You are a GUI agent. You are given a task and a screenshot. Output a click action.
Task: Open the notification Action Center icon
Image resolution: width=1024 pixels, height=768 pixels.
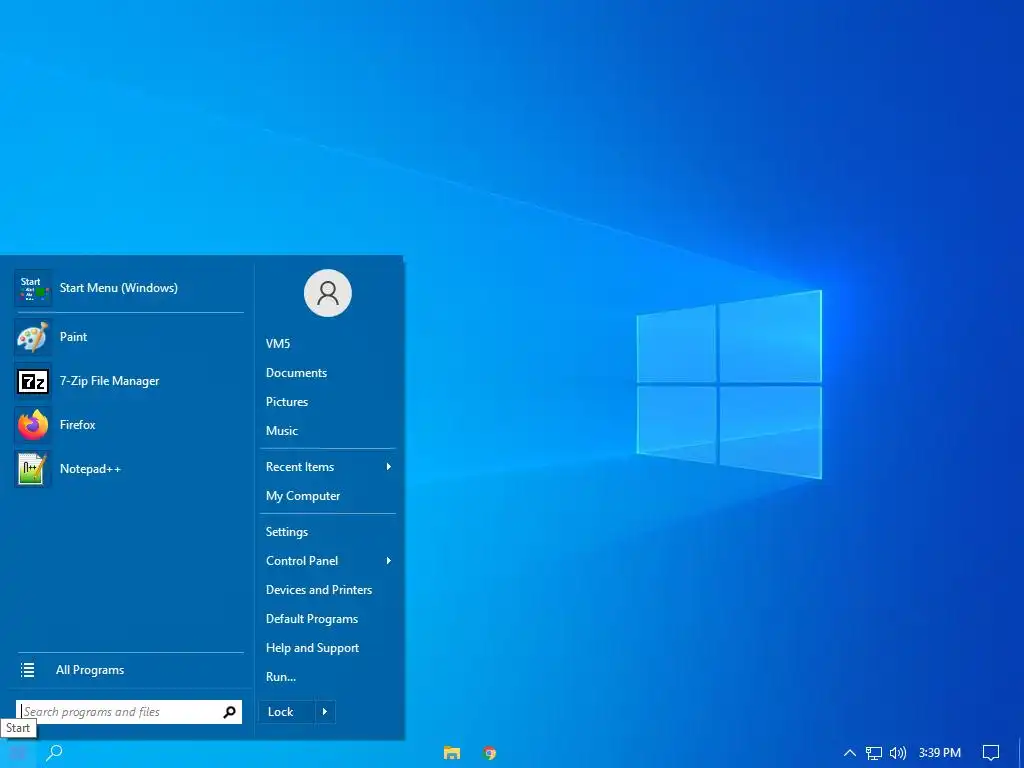(x=991, y=753)
